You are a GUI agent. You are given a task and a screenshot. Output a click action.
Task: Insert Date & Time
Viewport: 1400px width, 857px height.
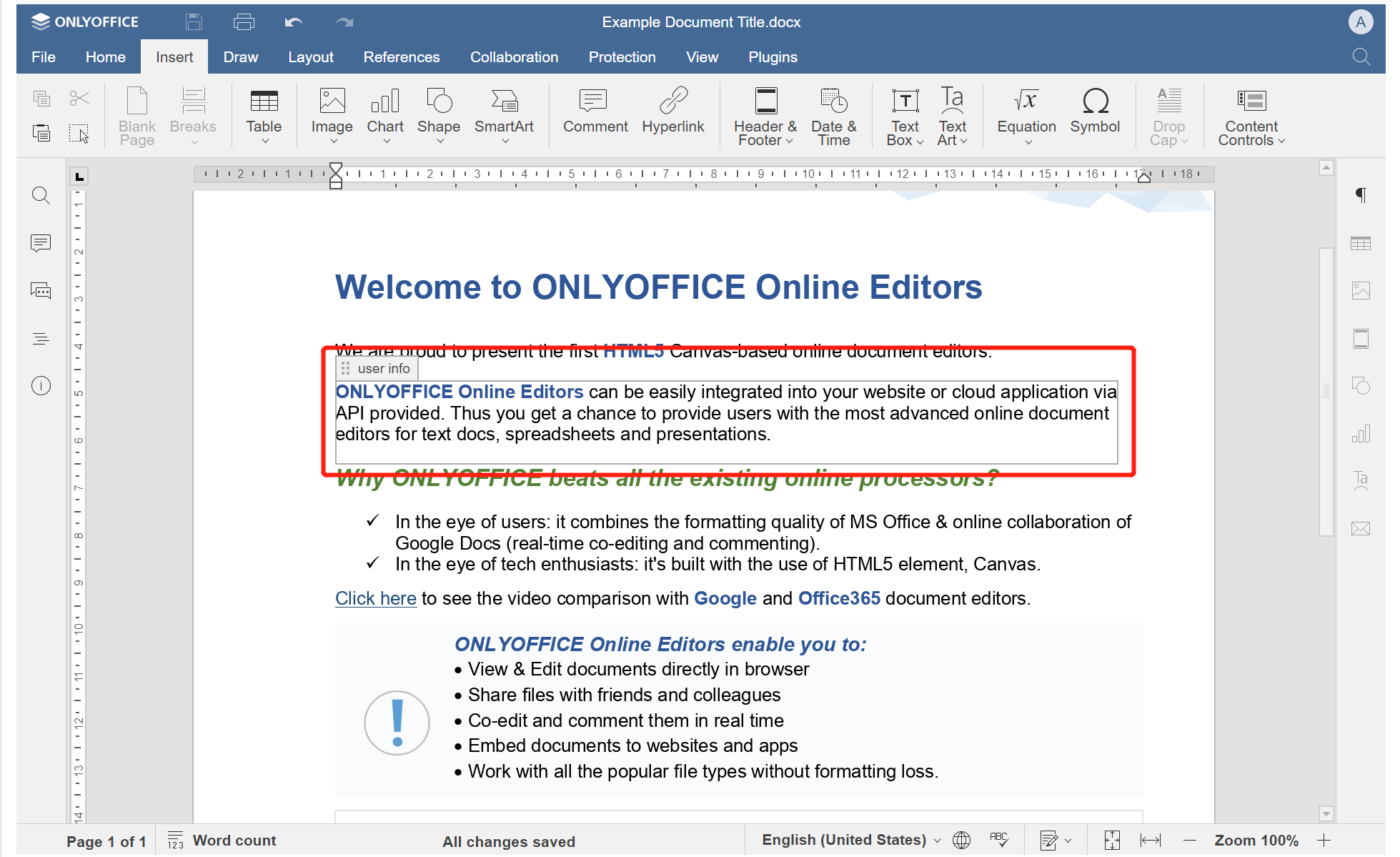pyautogui.click(x=833, y=117)
